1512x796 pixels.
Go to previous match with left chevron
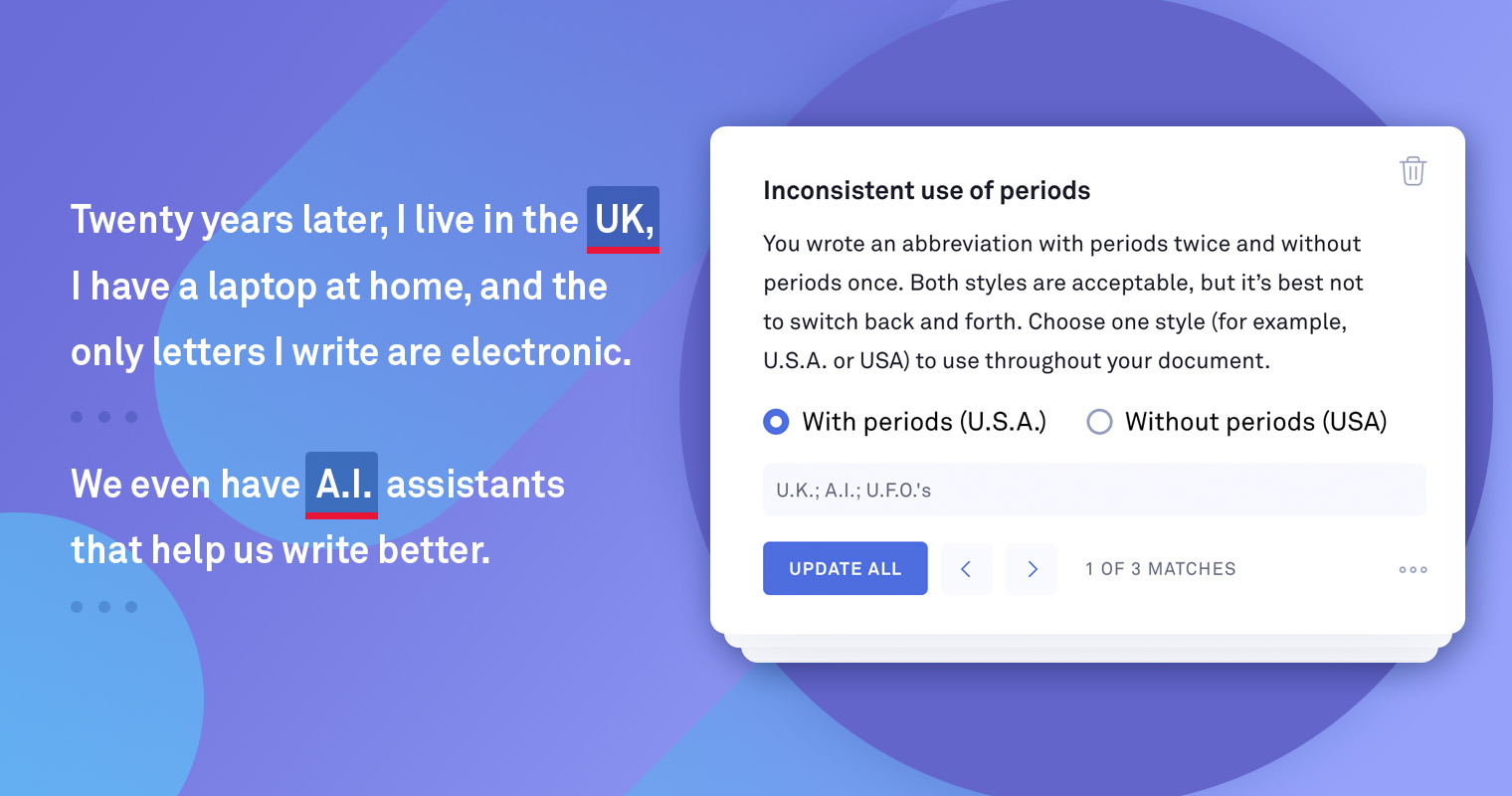[966, 569]
